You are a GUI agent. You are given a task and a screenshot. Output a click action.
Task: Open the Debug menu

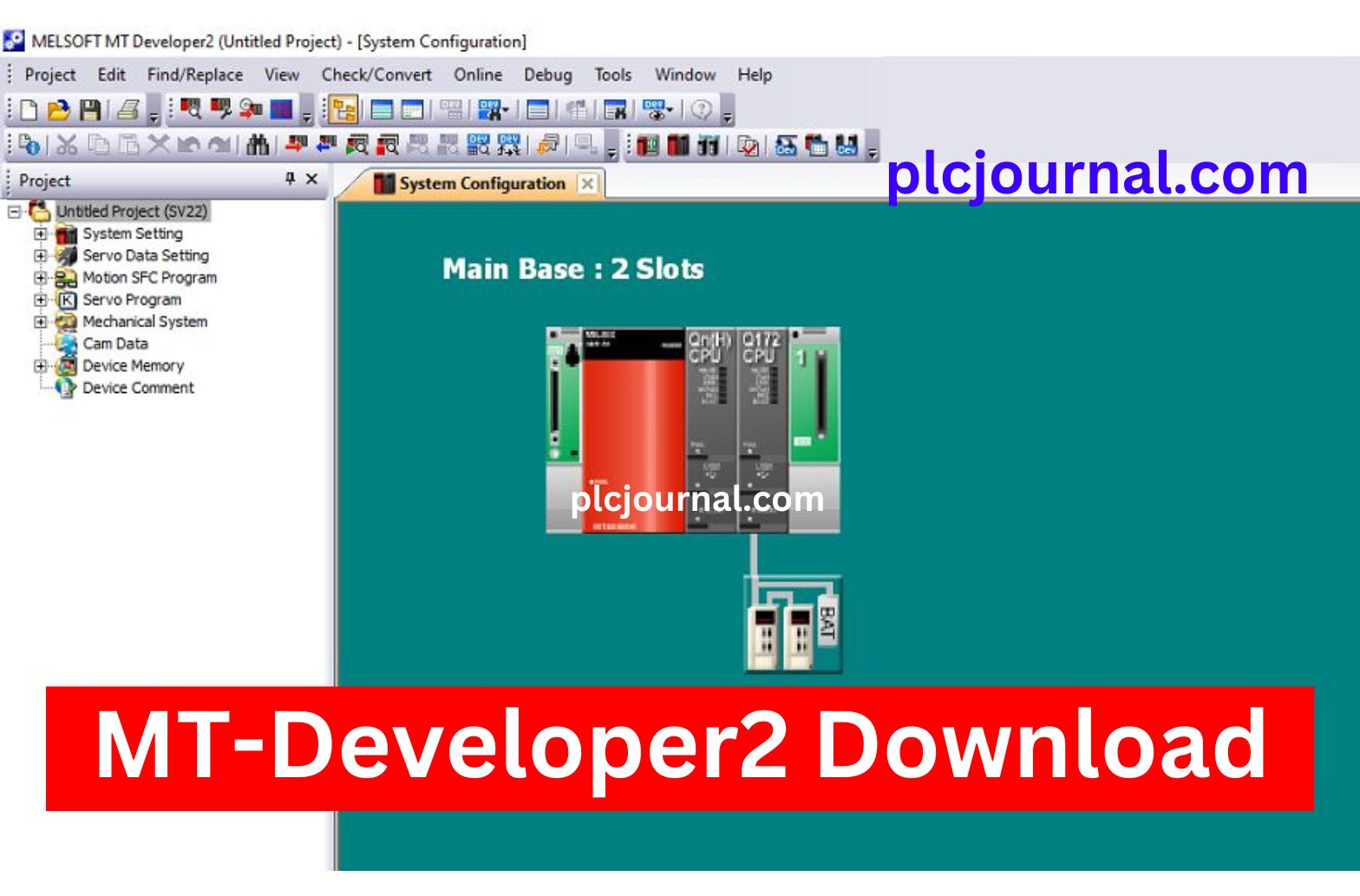548,75
